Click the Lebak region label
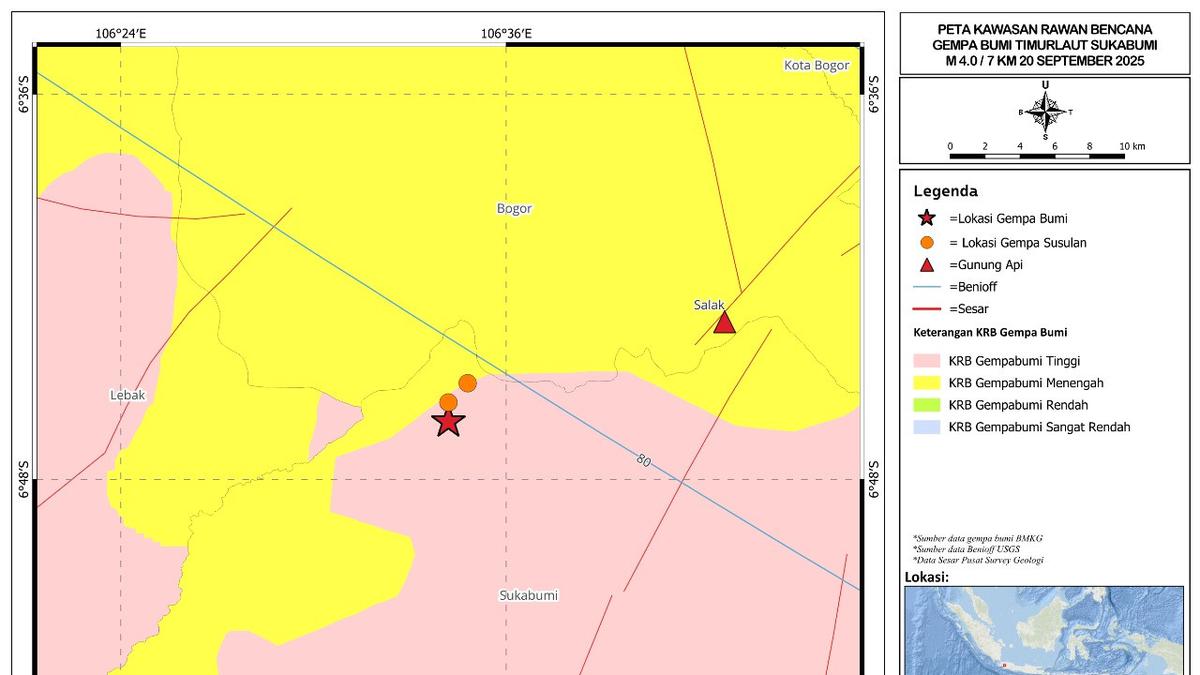The width and height of the screenshot is (1200, 675). (x=127, y=396)
